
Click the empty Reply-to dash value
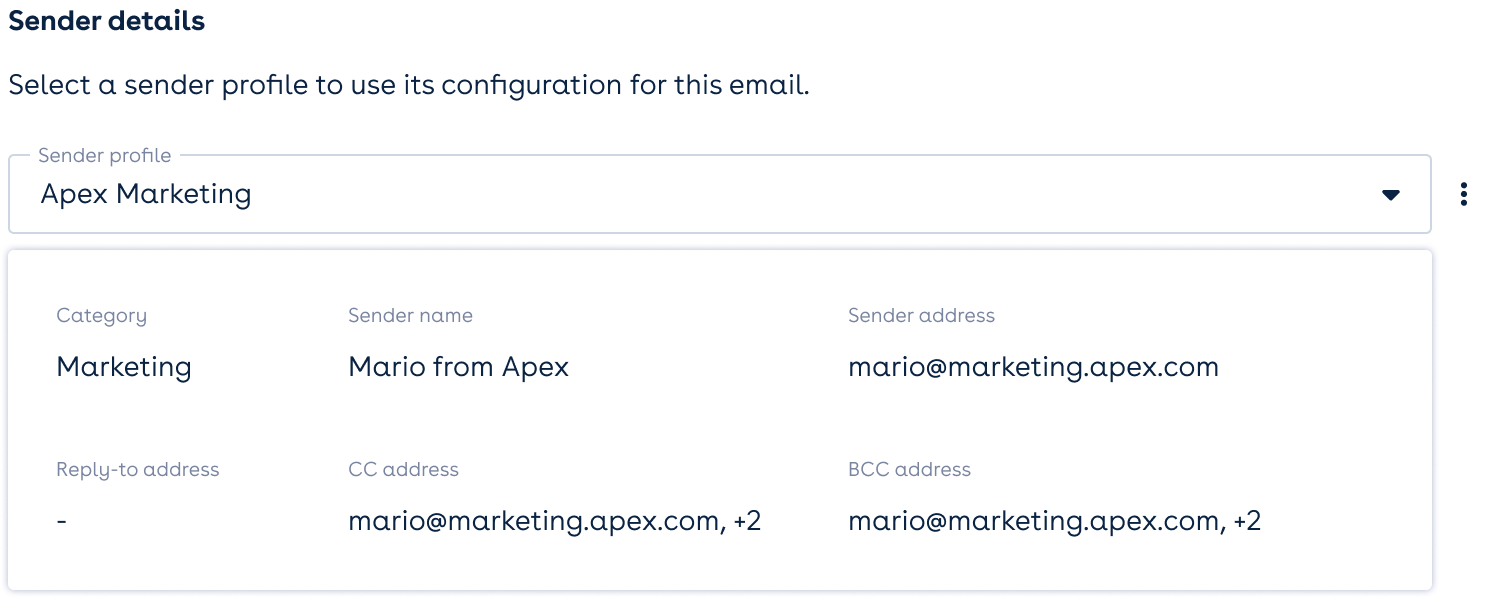pos(62,521)
